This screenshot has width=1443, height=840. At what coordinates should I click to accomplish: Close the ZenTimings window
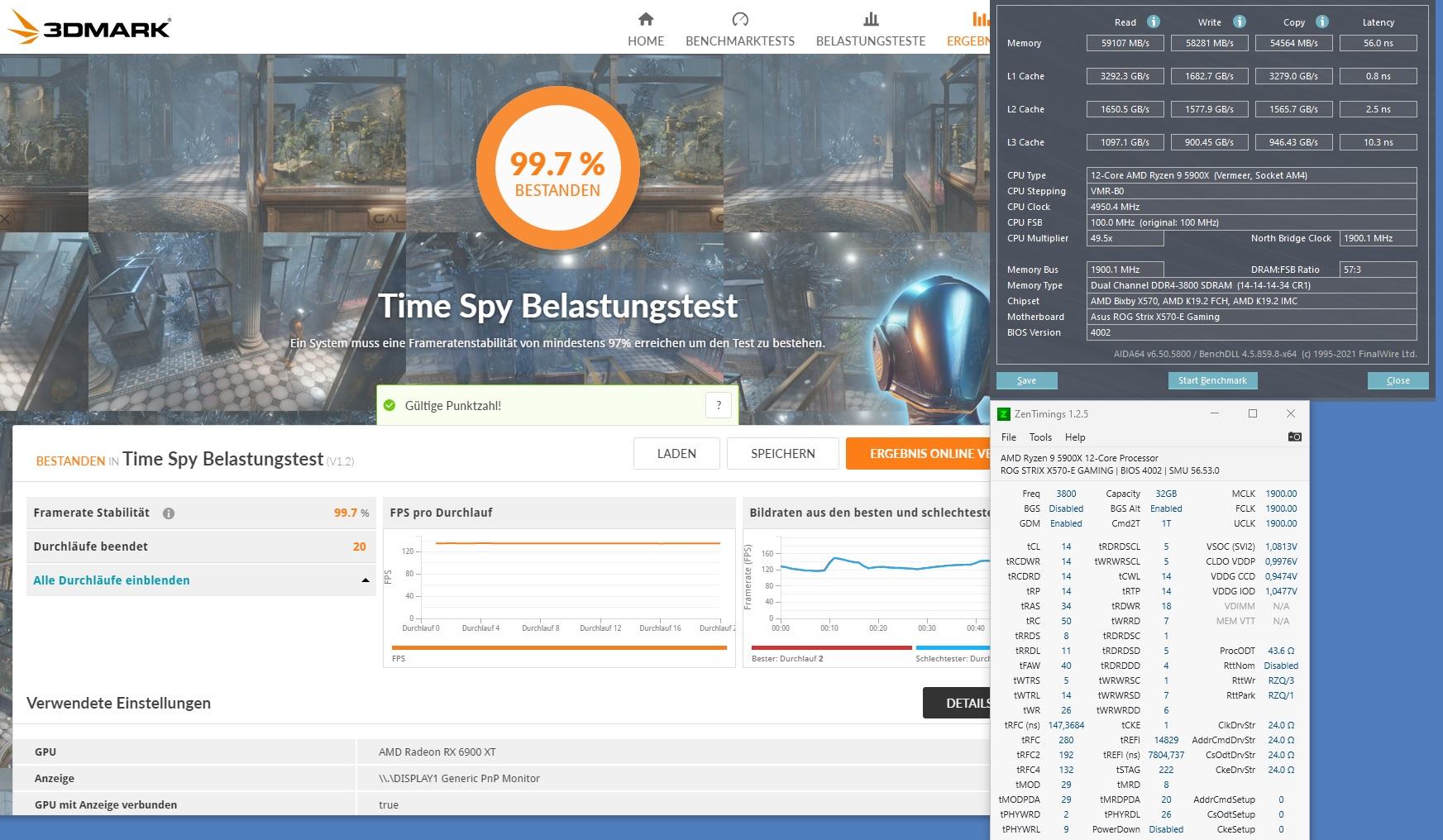pos(1291,413)
